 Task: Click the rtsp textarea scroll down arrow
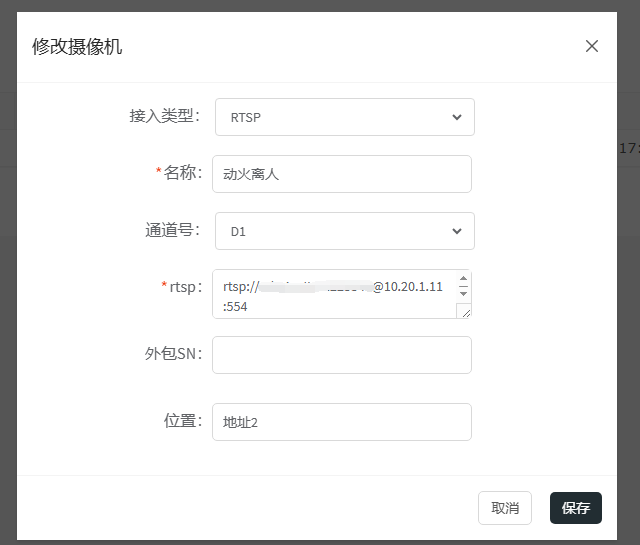click(x=463, y=294)
